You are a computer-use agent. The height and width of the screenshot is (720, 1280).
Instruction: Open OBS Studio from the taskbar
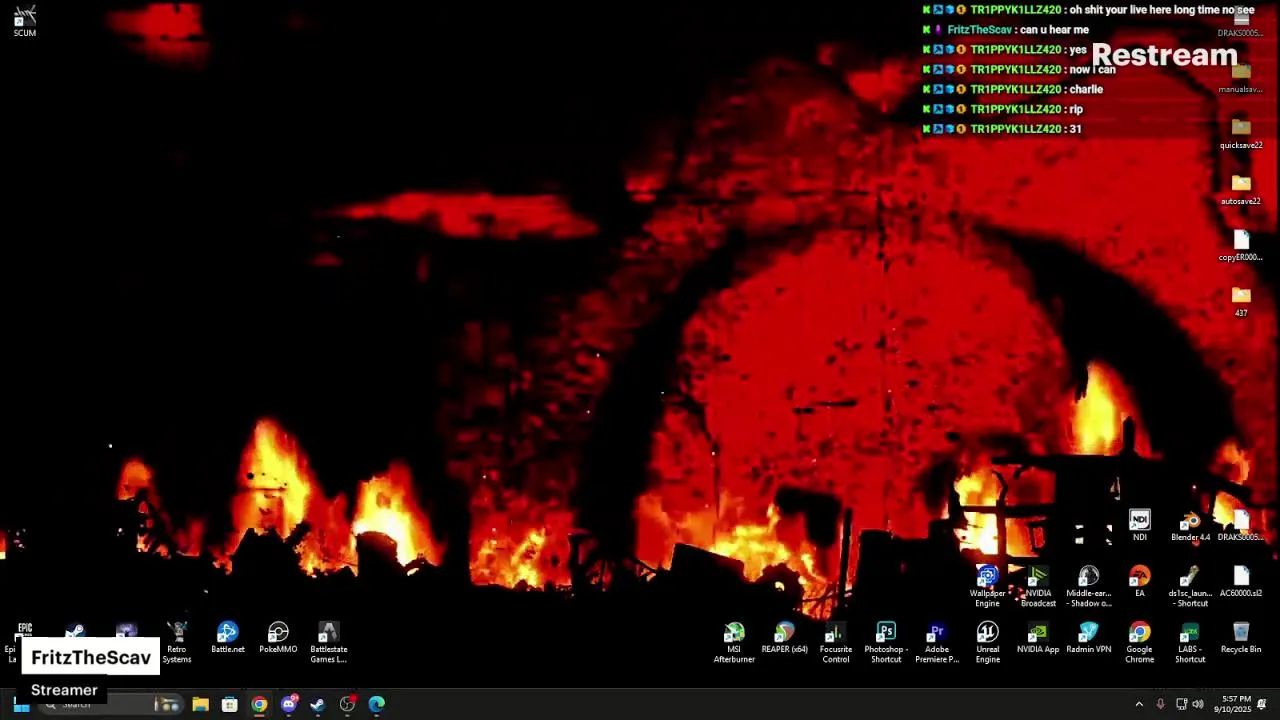click(347, 704)
